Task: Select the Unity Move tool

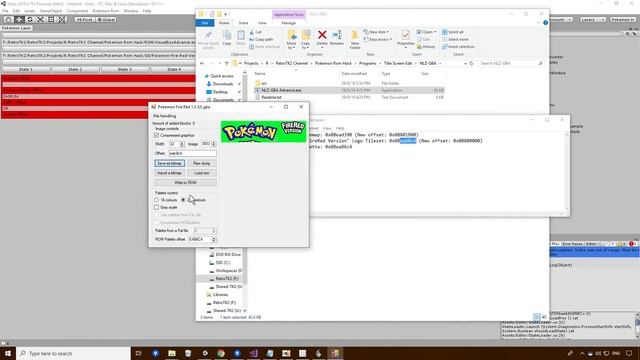Action: pyautogui.click(x=19, y=20)
